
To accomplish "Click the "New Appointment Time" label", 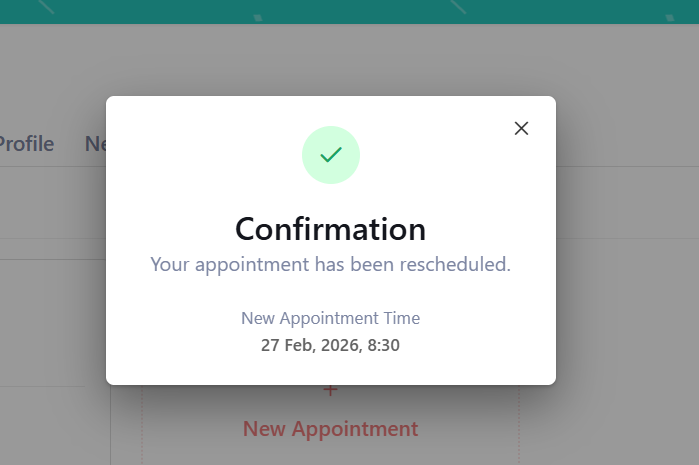I will click(331, 318).
